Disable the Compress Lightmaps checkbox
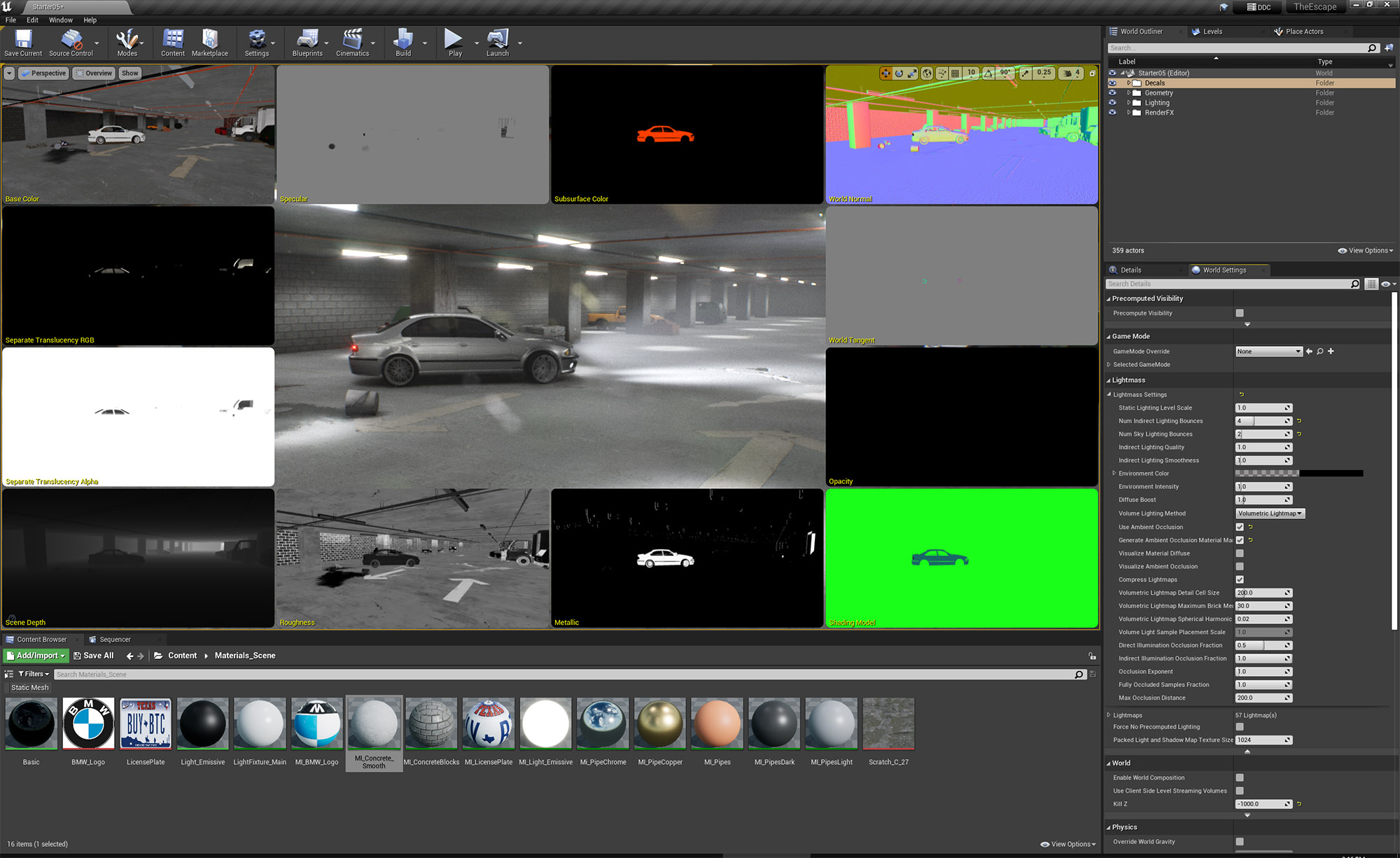This screenshot has width=1400, height=858. click(x=1240, y=580)
